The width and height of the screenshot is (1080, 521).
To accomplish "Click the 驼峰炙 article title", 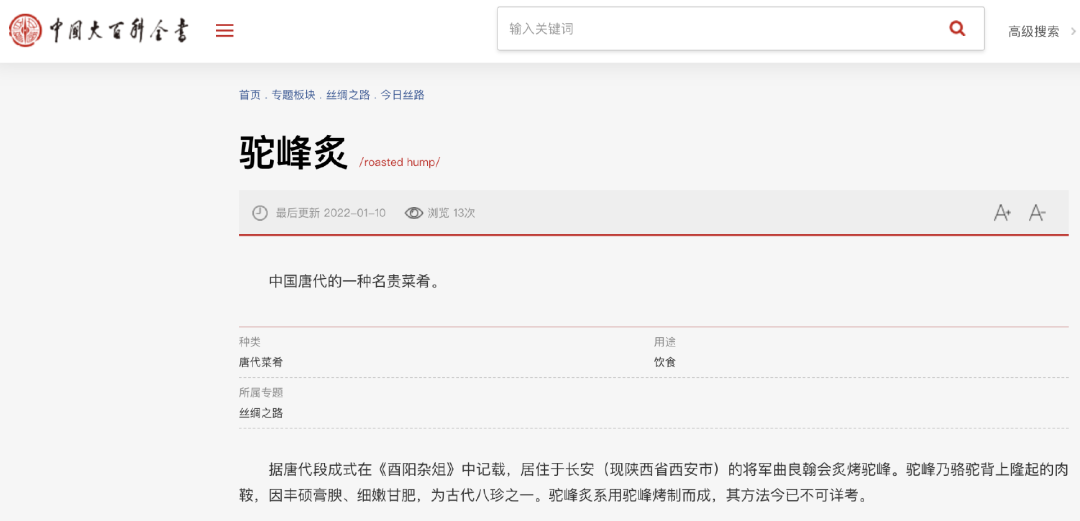I will [x=293, y=152].
